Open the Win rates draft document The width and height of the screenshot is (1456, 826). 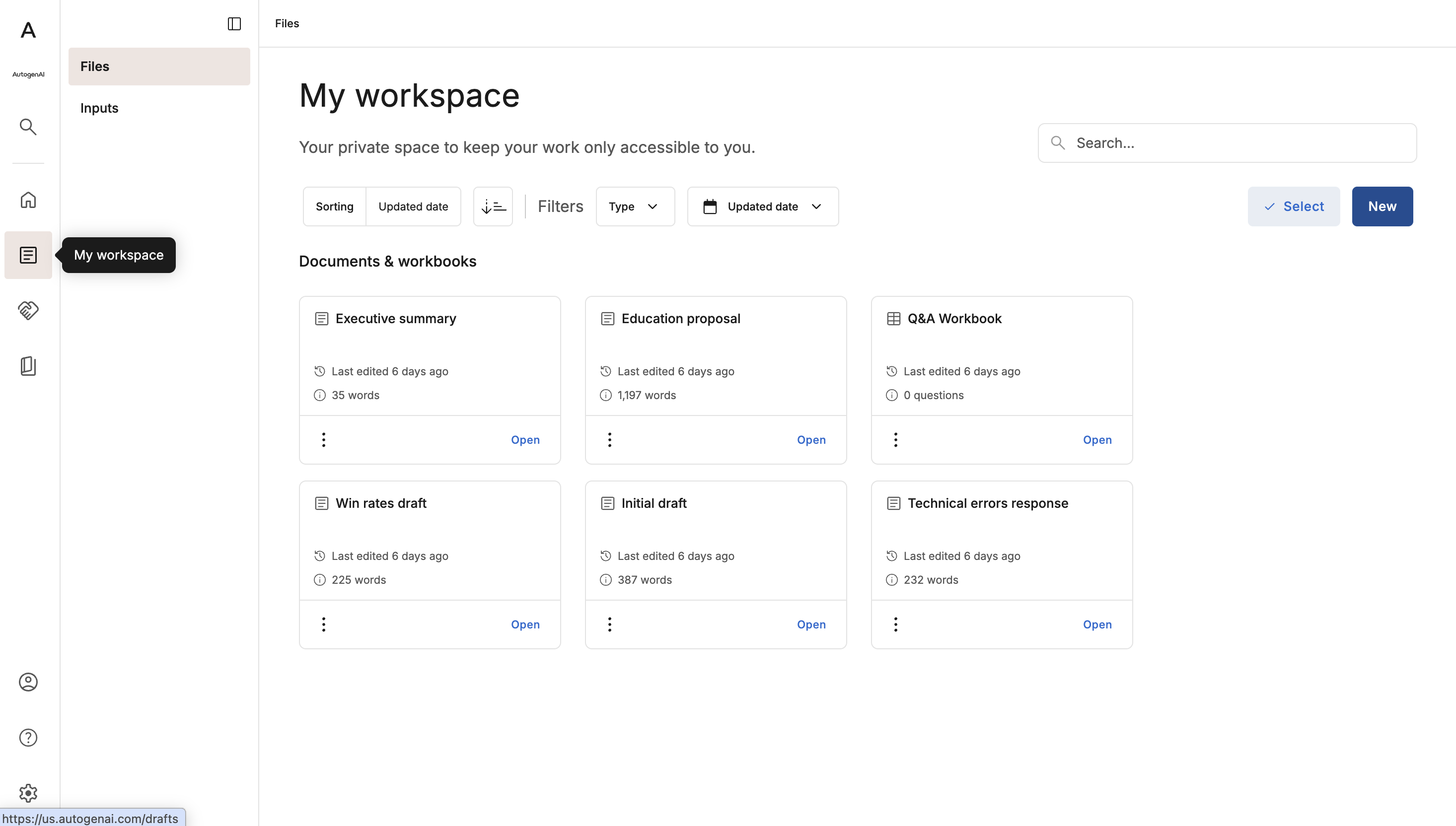pos(525,624)
